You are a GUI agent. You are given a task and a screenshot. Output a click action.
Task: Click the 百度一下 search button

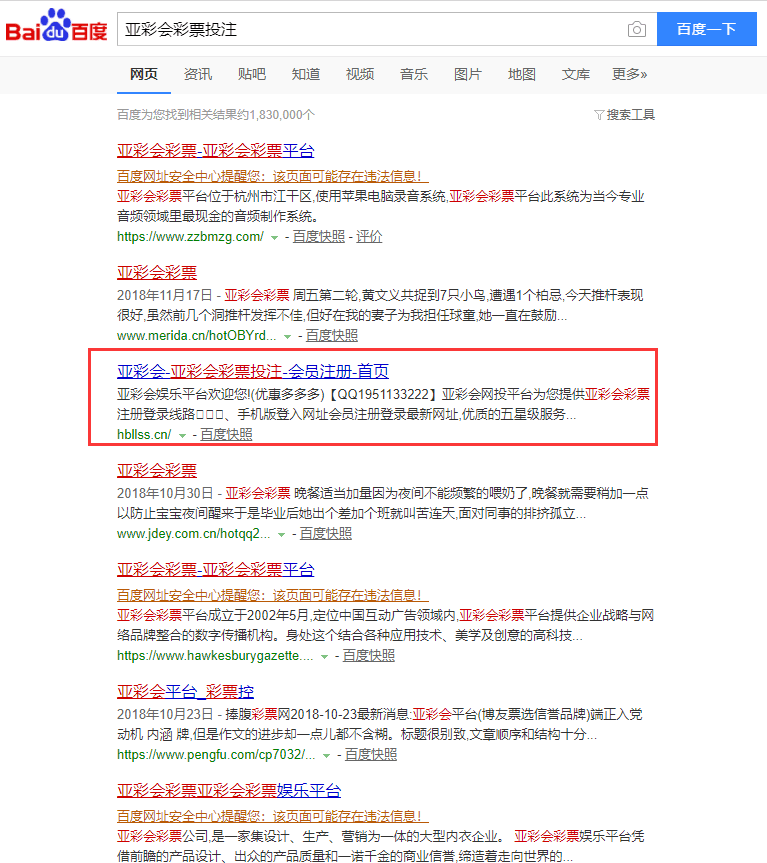click(706, 29)
